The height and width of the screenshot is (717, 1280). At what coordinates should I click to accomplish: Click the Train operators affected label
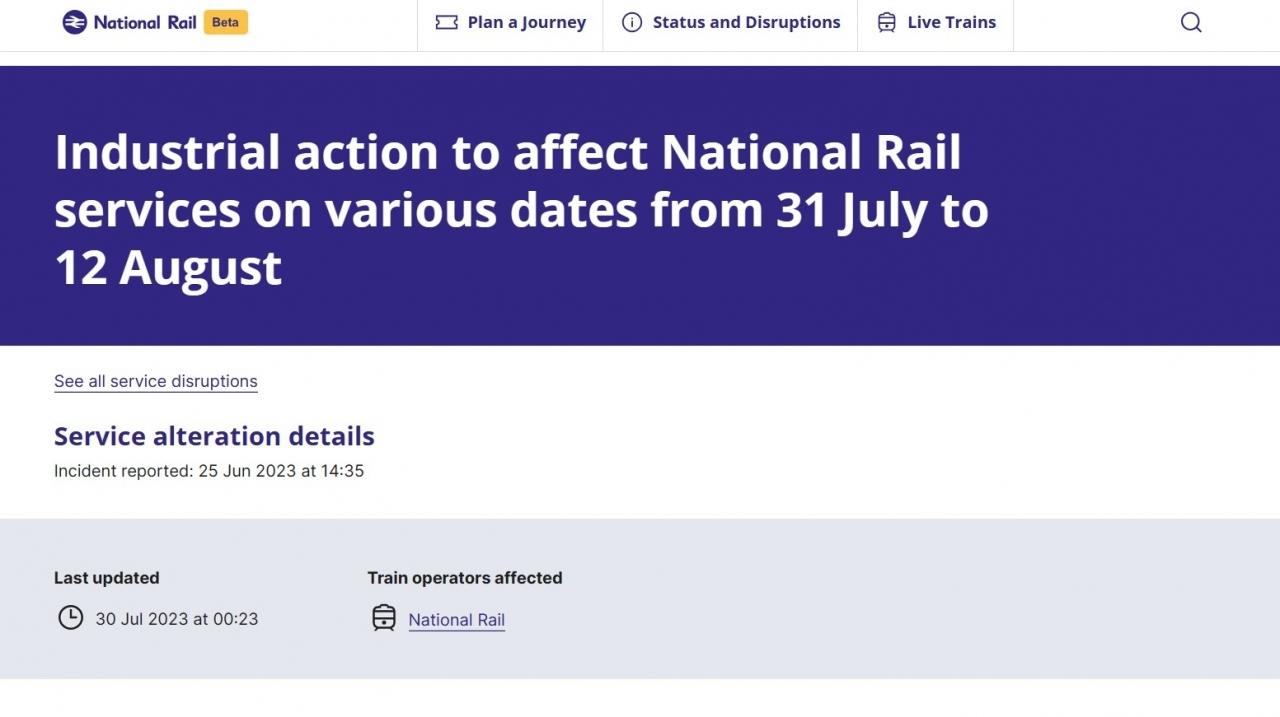point(465,578)
